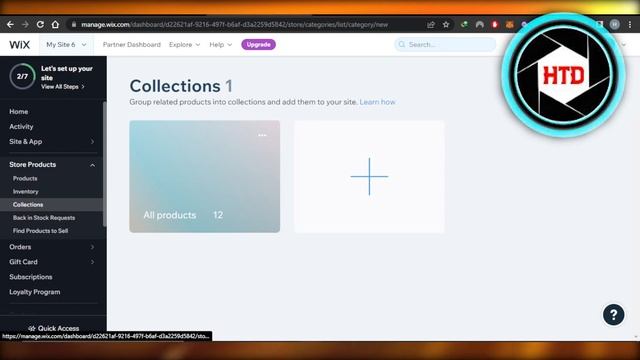Image resolution: width=640 pixels, height=360 pixels.
Task: Open the browser home icon
Action: (x=55, y=24)
